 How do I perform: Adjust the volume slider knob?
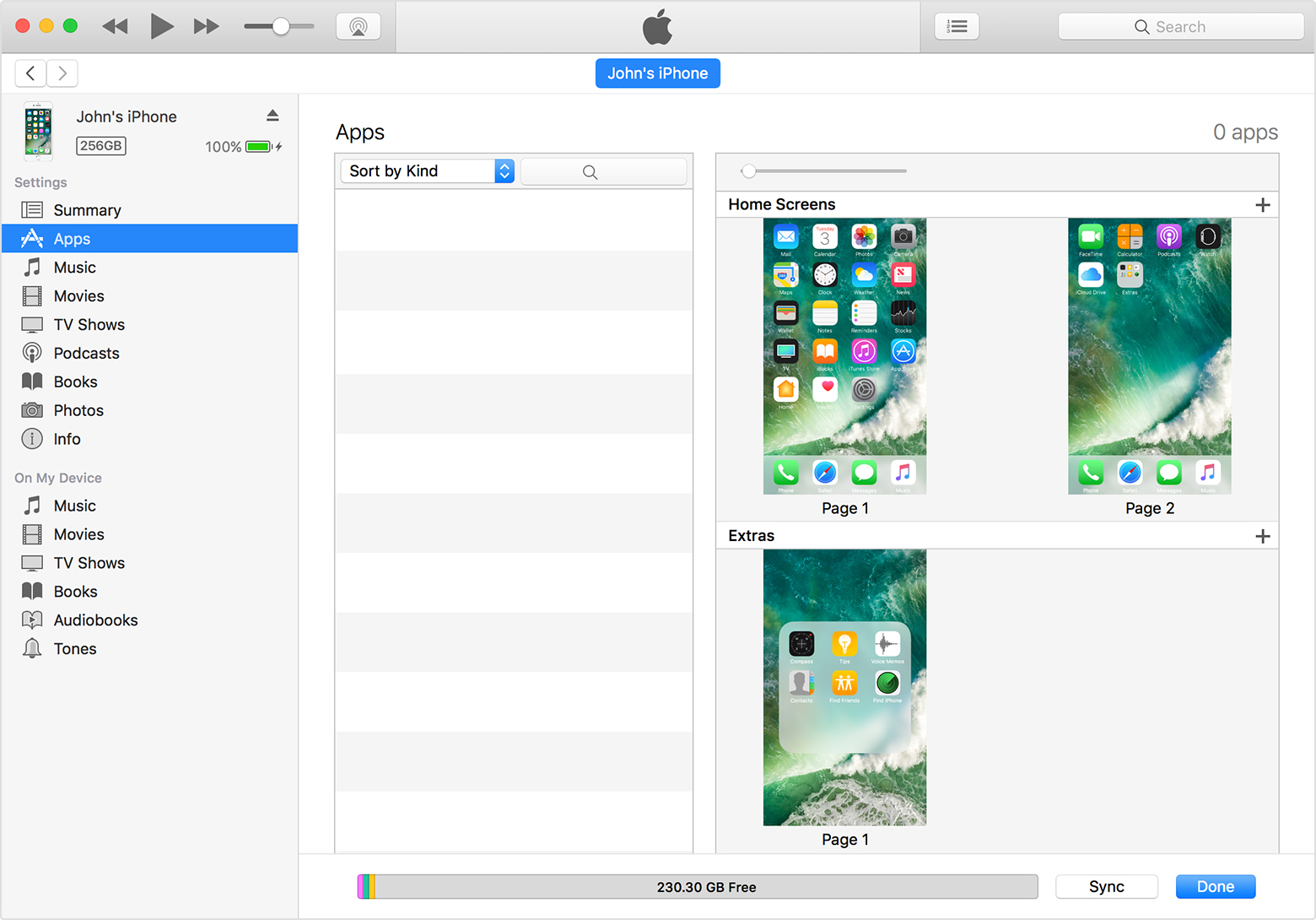281,26
